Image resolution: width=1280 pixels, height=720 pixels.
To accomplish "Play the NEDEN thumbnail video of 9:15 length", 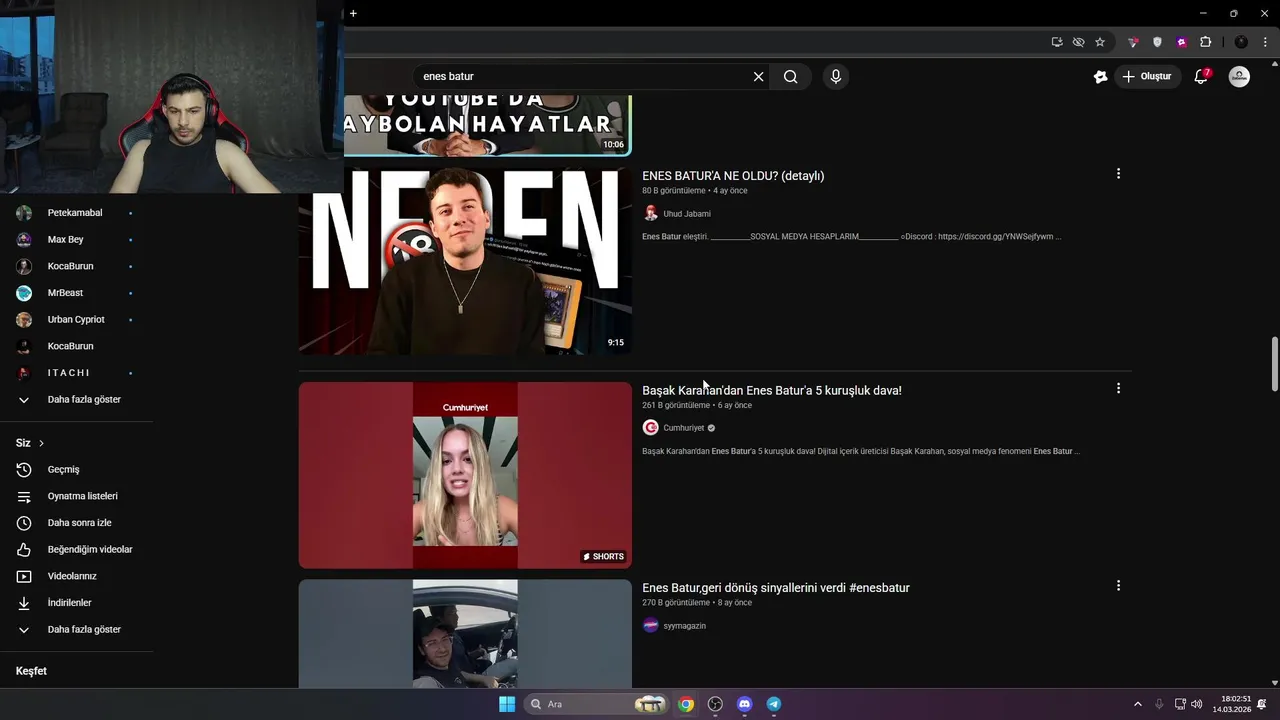I will (x=465, y=260).
